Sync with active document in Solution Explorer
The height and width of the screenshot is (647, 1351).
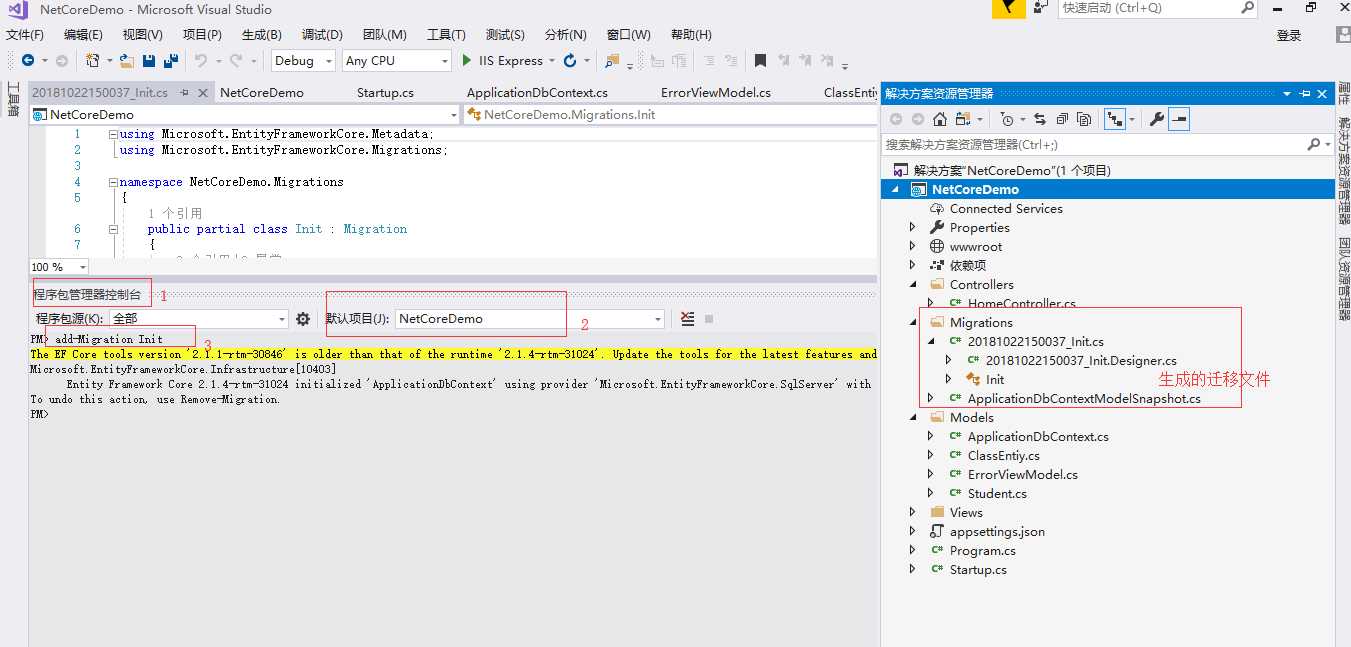[x=1040, y=120]
